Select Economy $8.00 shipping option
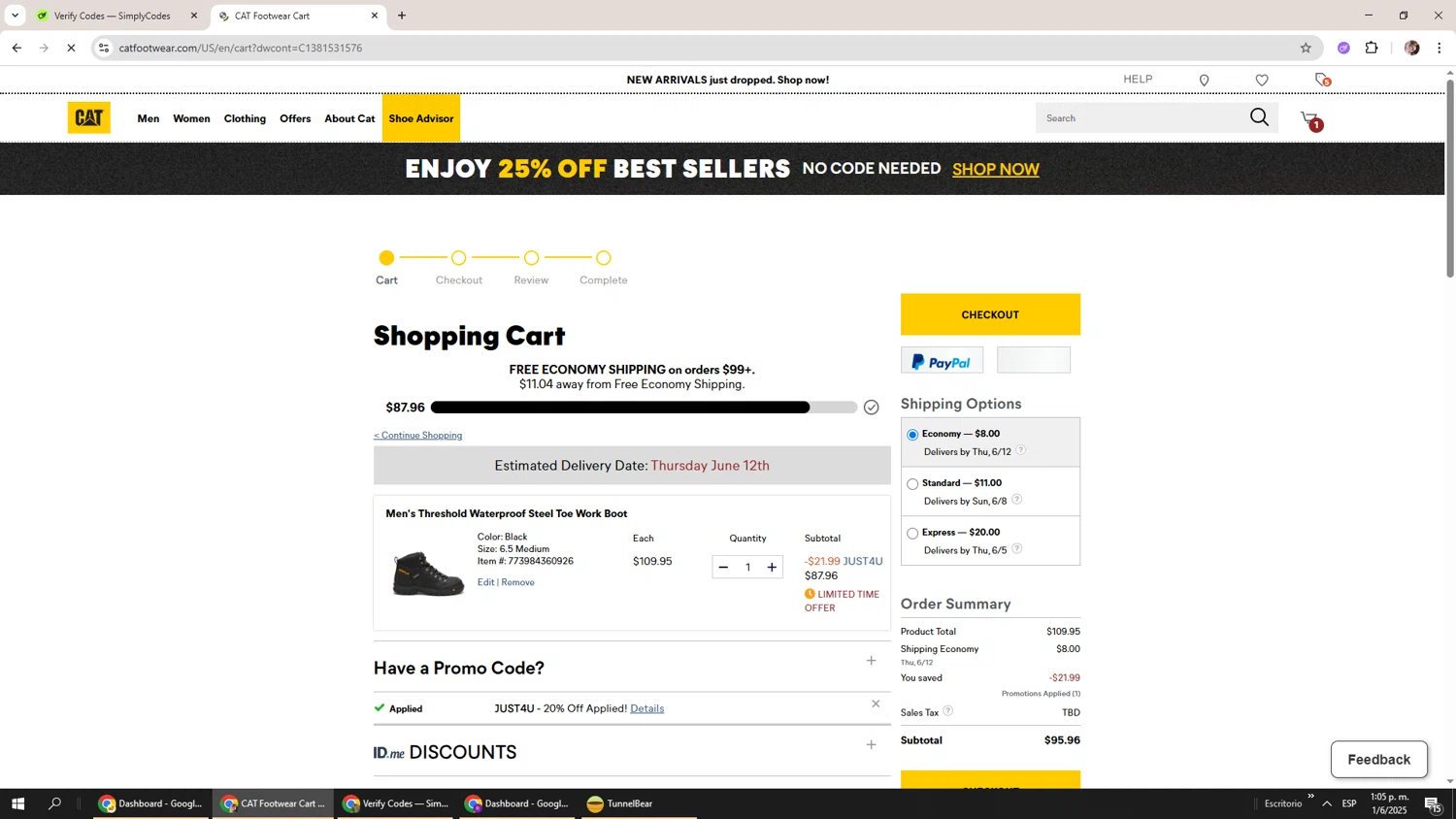This screenshot has width=1456, height=819. [x=912, y=435]
